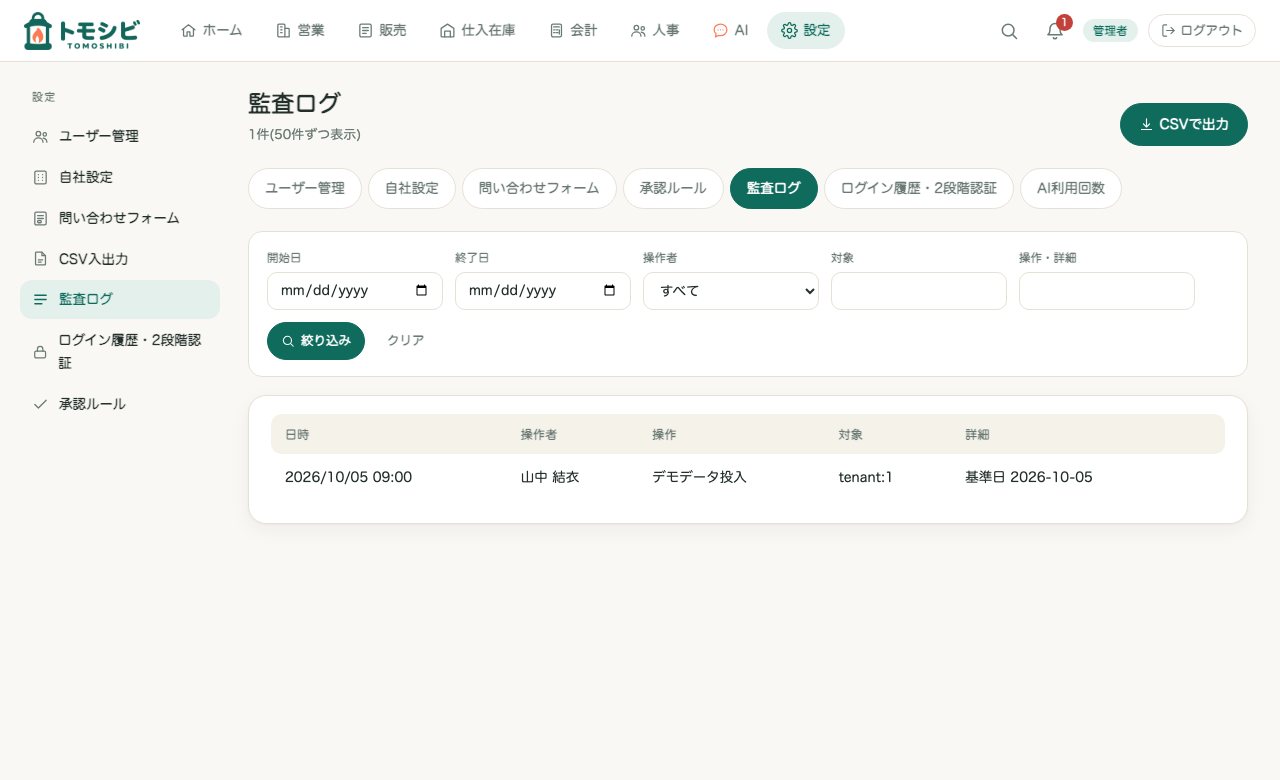Open 人事 in top navigation
Viewport: 1280px width, 780px height.
pos(655,30)
